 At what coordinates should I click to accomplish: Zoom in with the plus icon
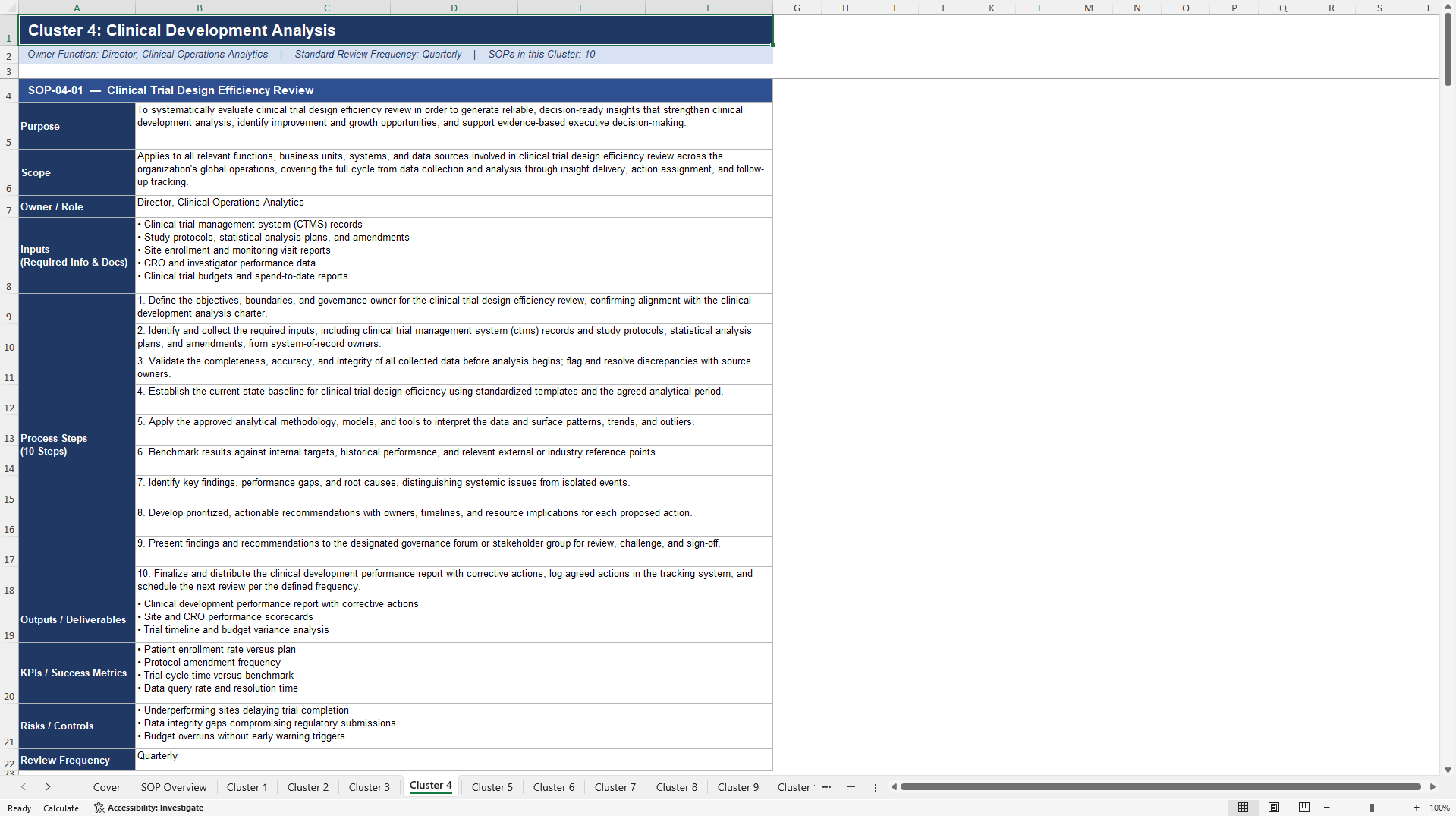[x=1416, y=808]
